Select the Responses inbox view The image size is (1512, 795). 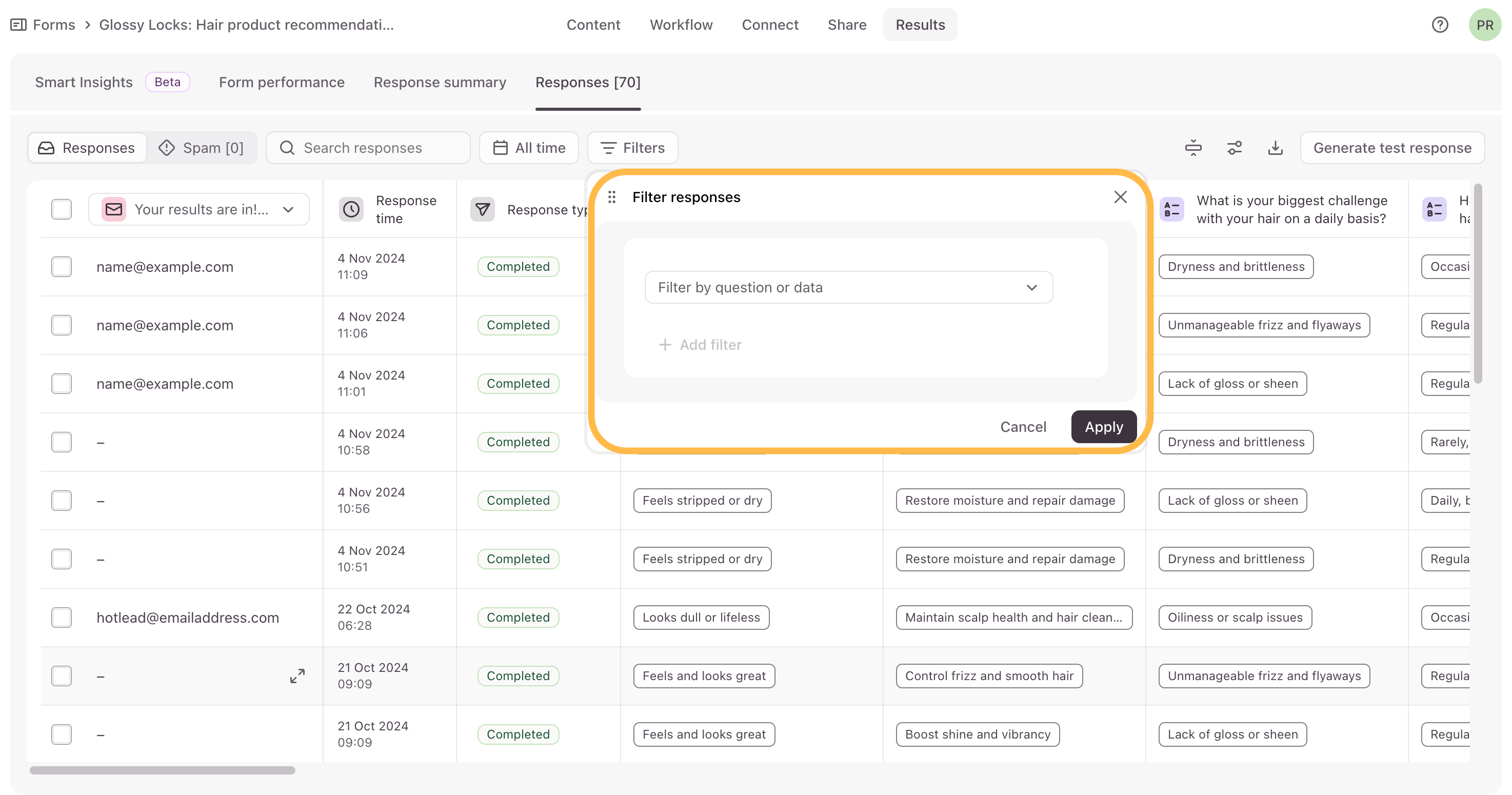click(x=87, y=148)
